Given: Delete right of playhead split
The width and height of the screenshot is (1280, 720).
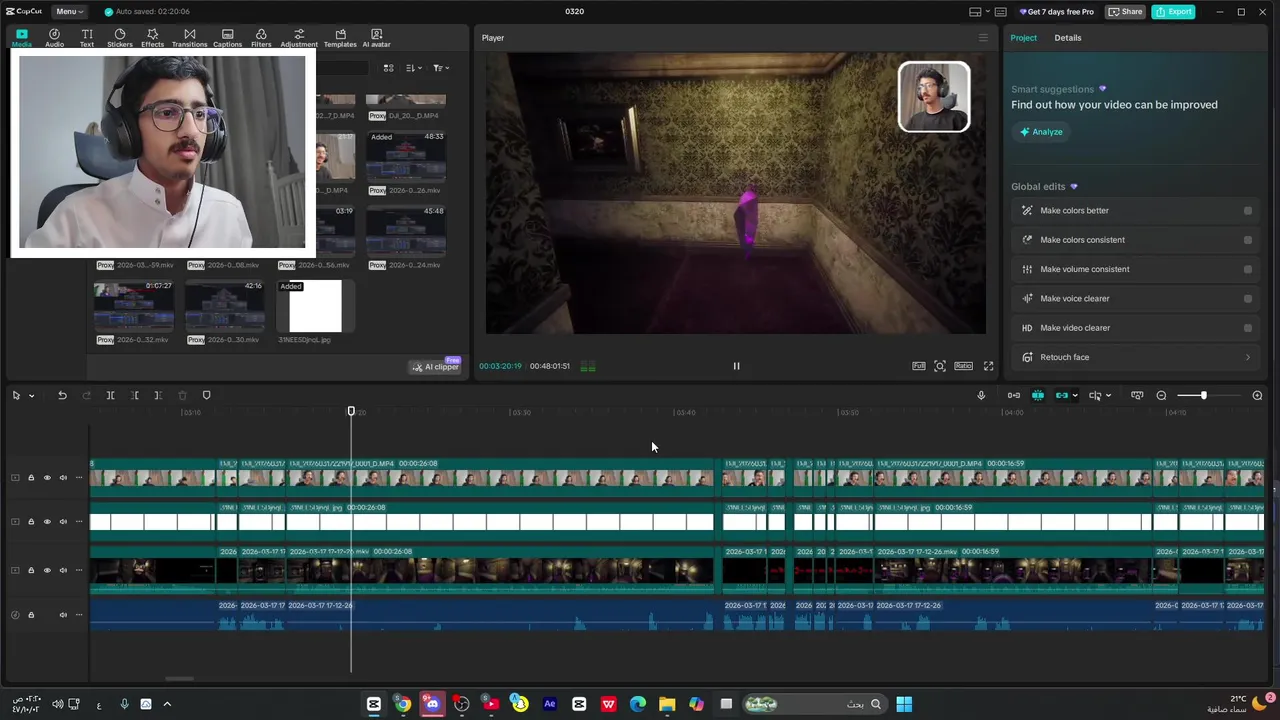Looking at the screenshot, I should pyautogui.click(x=158, y=395).
